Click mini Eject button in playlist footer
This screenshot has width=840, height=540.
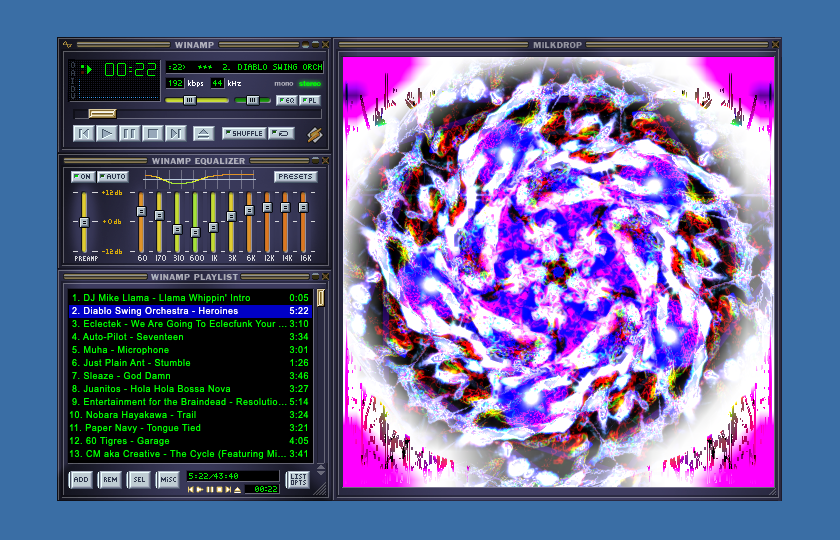[238, 490]
